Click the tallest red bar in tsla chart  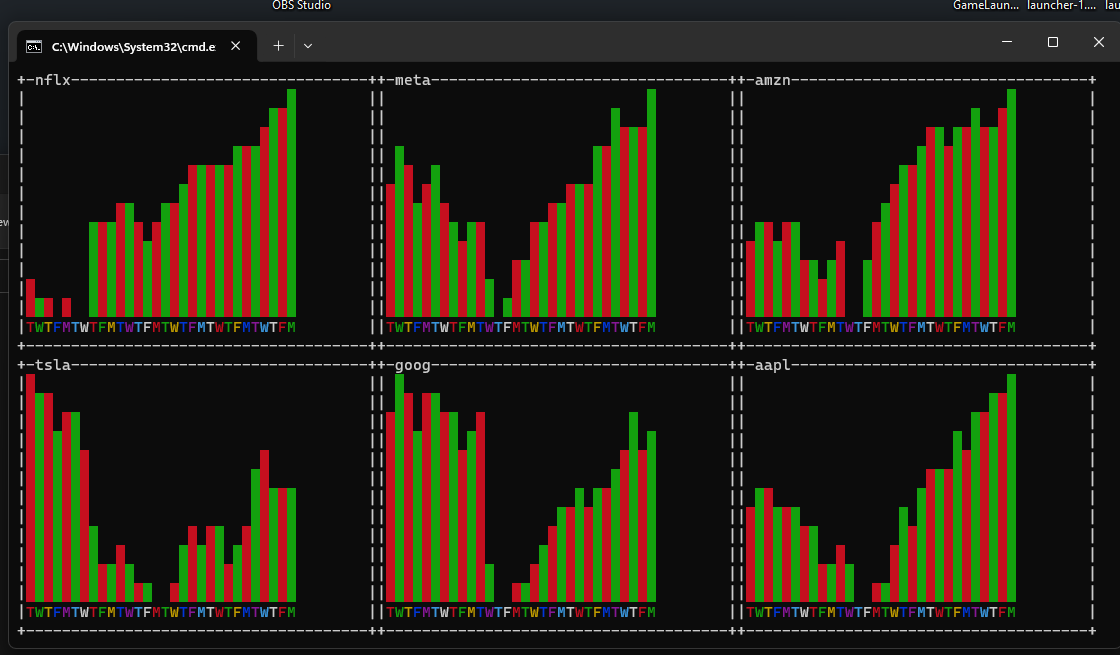click(x=31, y=488)
